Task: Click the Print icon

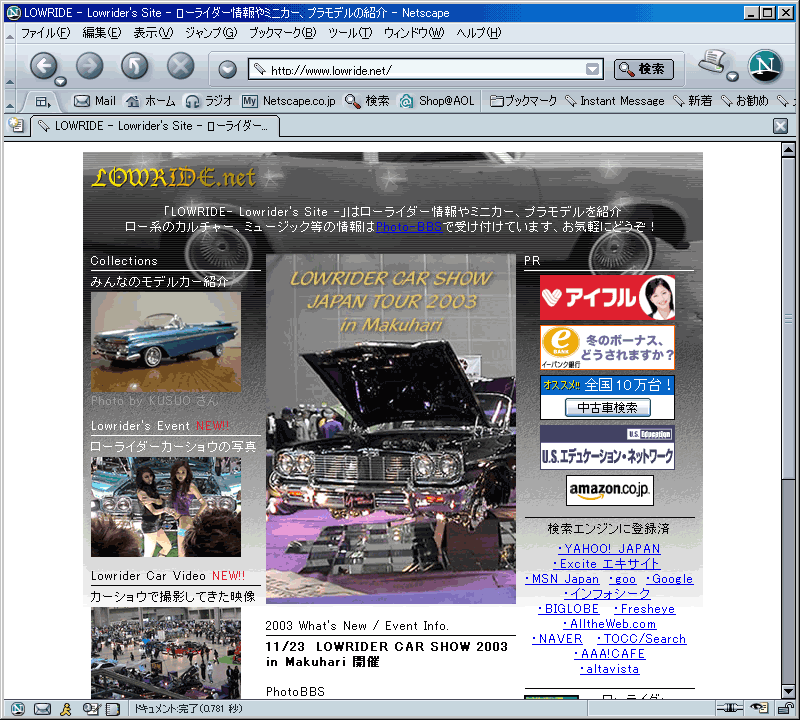Action: point(713,62)
